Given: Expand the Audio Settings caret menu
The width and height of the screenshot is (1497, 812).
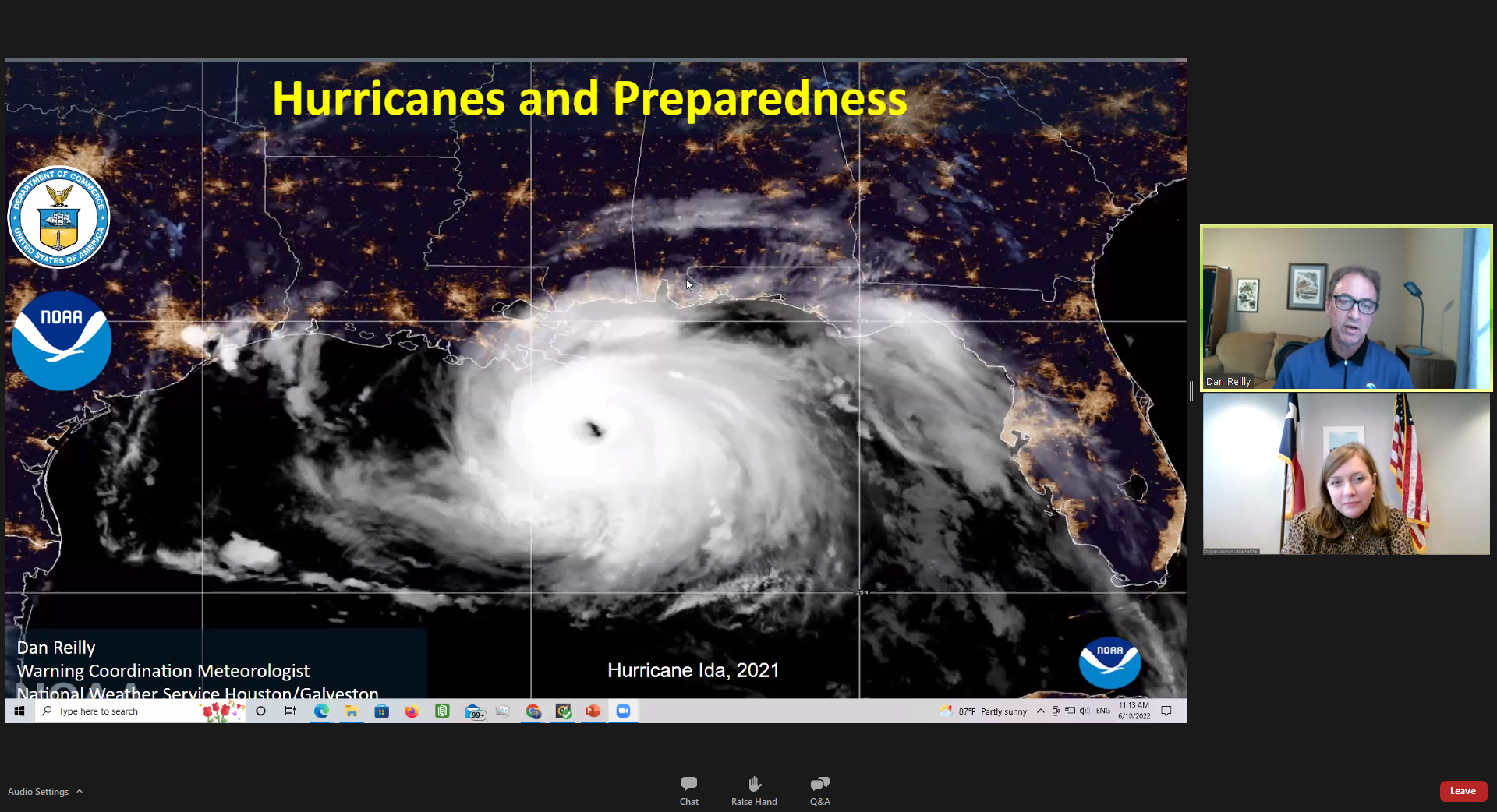Looking at the screenshot, I should [80, 792].
